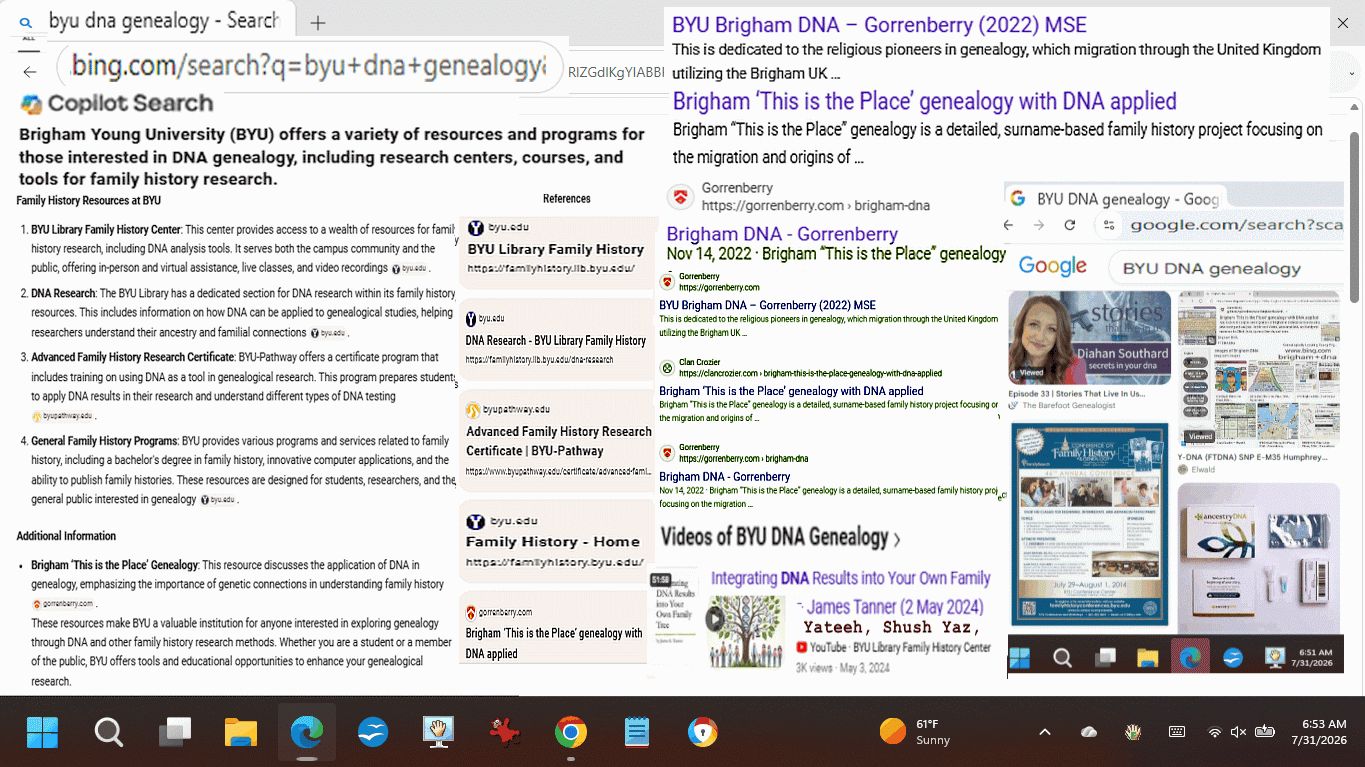Screen dimensions: 1365x767
Task: Click the byupathway.edu favicon in the reference card
Action: [x=473, y=410]
